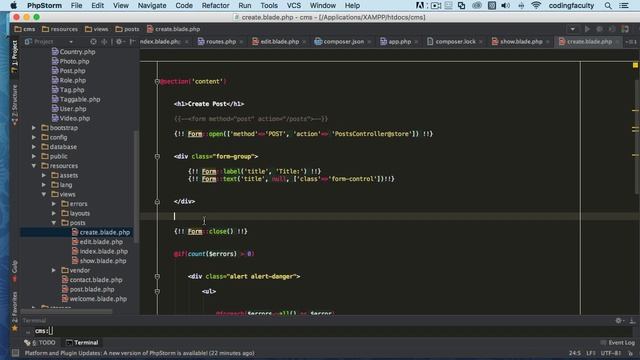This screenshot has width=640, height=360.
Task: Expand the layouts folder
Action: (54, 213)
